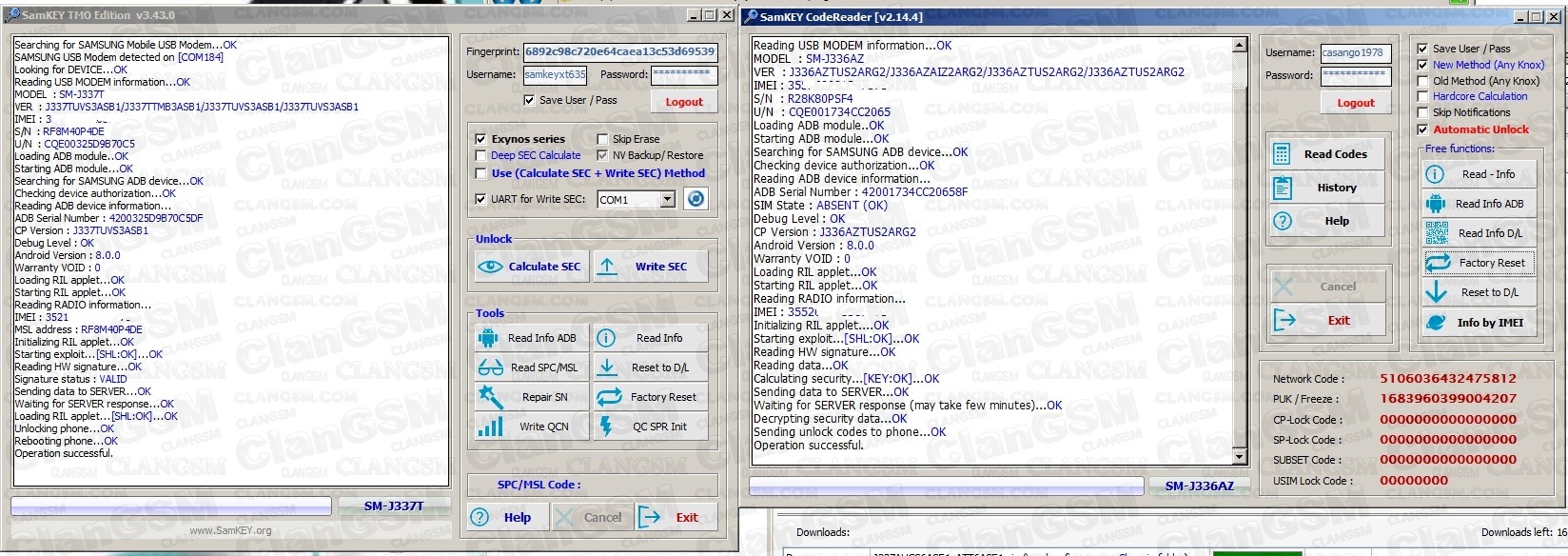Screen dimensions: 1568x556
Task: Click SM-J337T model label button
Action: pyautogui.click(x=394, y=506)
